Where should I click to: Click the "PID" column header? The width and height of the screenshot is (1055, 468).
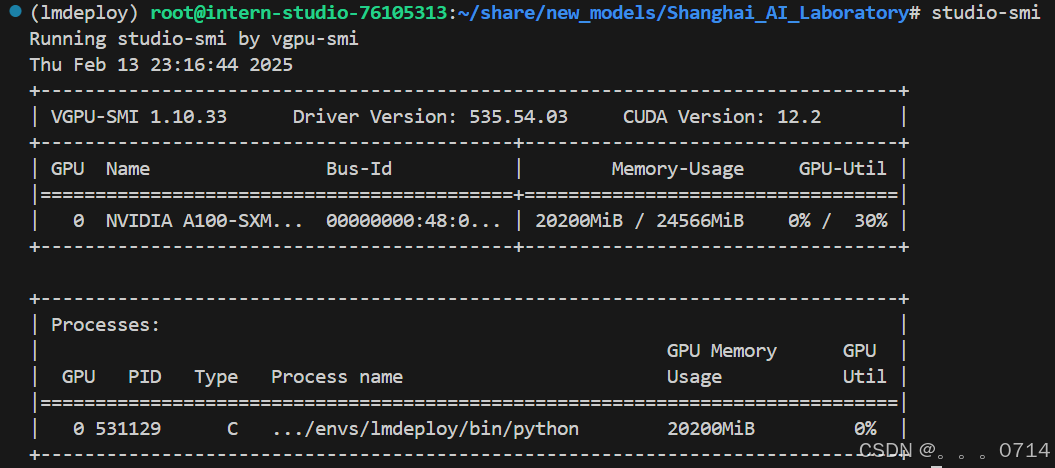[145, 377]
